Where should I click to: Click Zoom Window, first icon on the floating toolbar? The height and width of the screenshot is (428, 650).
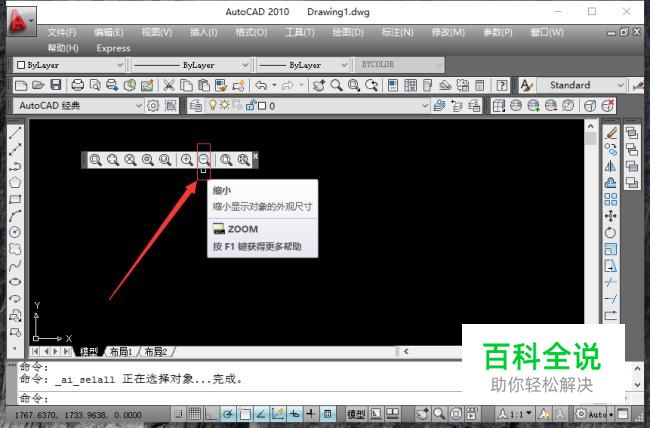(95, 160)
